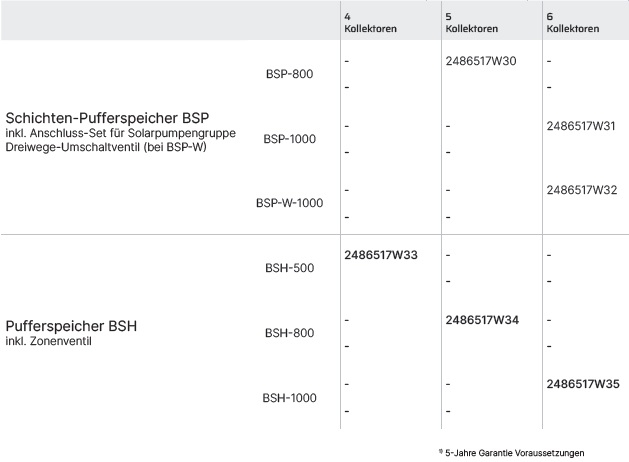
Task: Click article number 2486517W30
Action: [x=481, y=62]
